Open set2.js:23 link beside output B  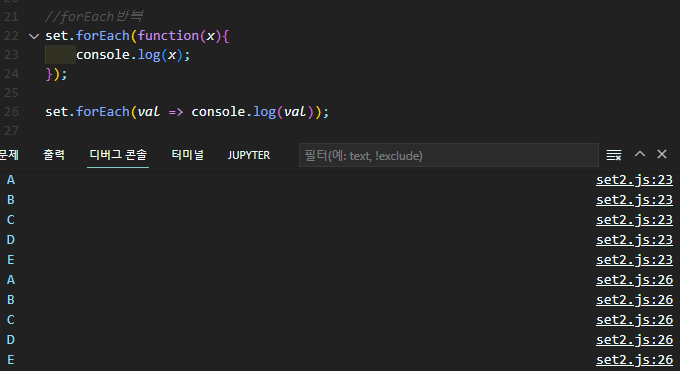pos(634,200)
